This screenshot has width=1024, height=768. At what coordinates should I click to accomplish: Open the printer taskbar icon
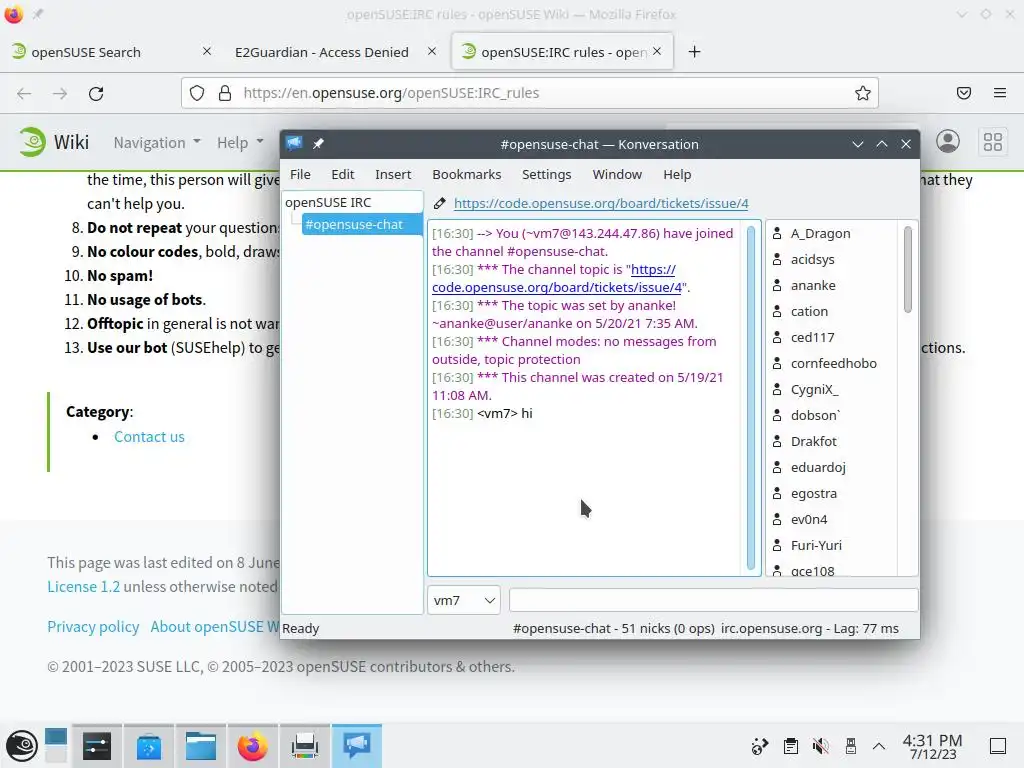pyautogui.click(x=304, y=746)
